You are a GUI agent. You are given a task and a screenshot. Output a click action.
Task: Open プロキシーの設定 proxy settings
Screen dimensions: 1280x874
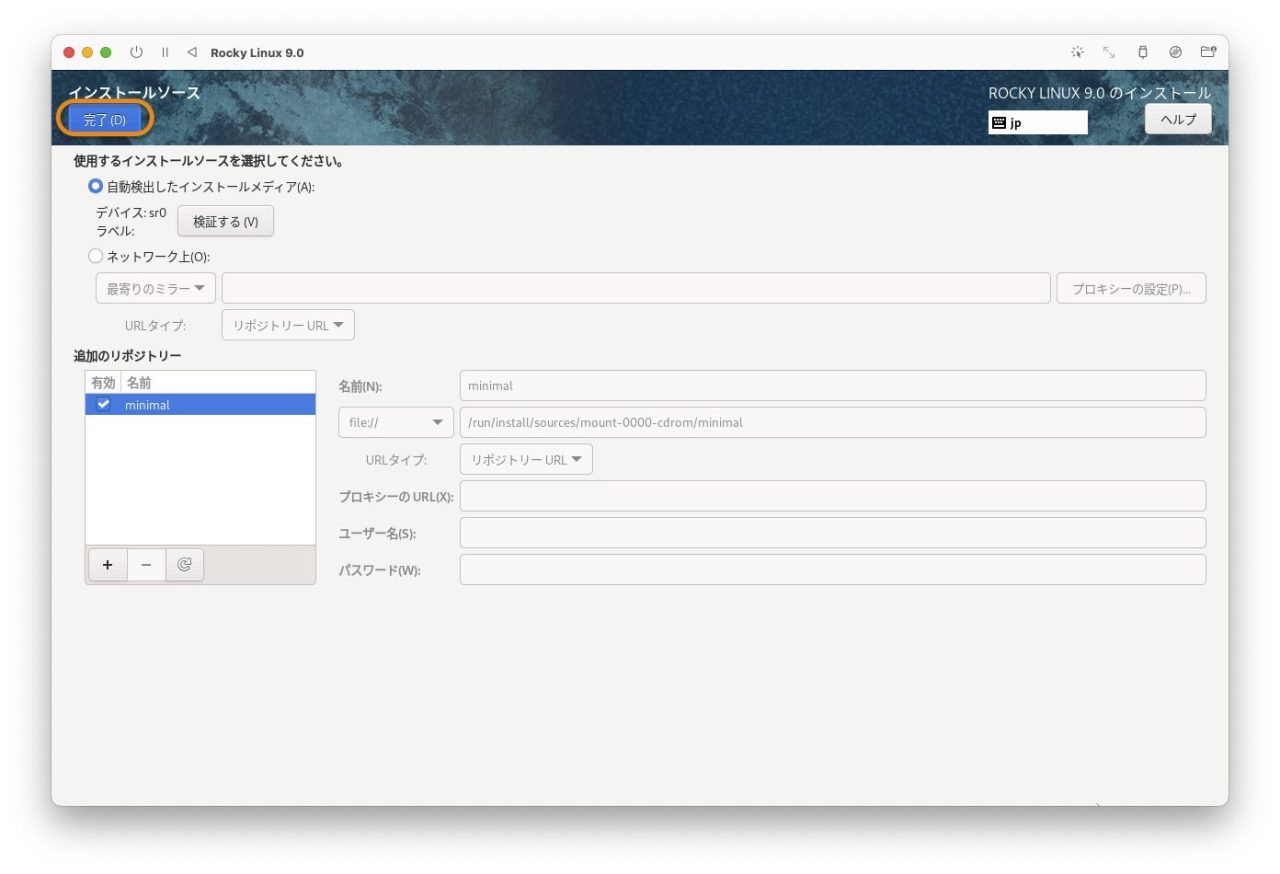pos(1132,288)
